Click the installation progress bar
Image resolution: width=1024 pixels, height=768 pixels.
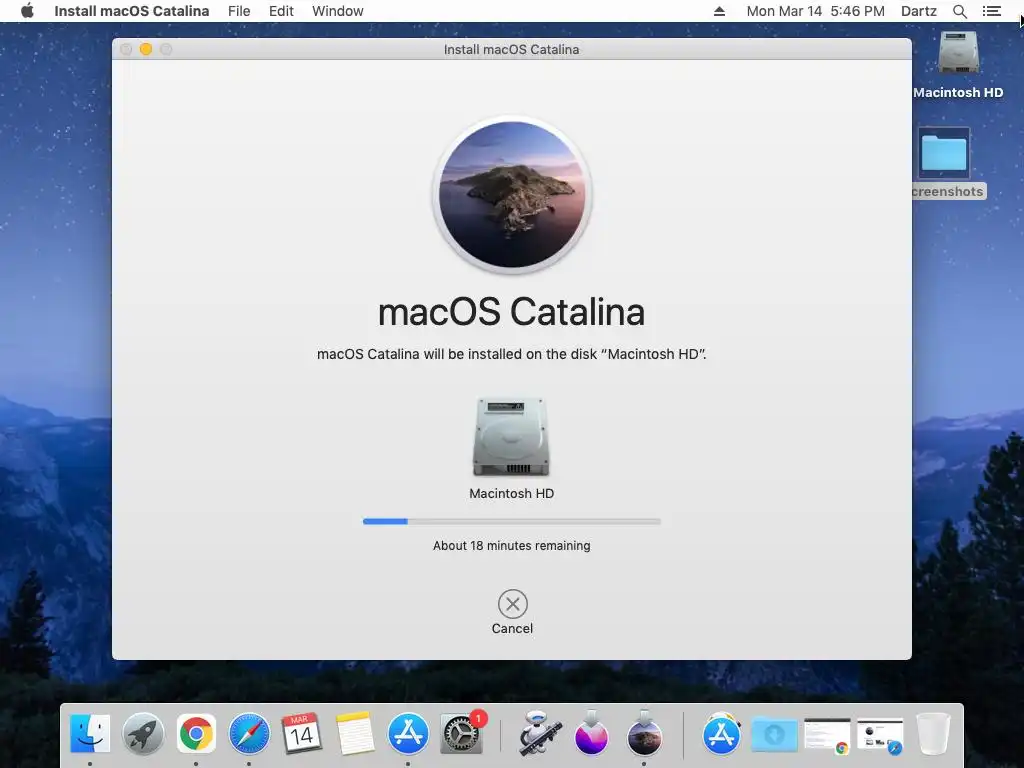511,521
